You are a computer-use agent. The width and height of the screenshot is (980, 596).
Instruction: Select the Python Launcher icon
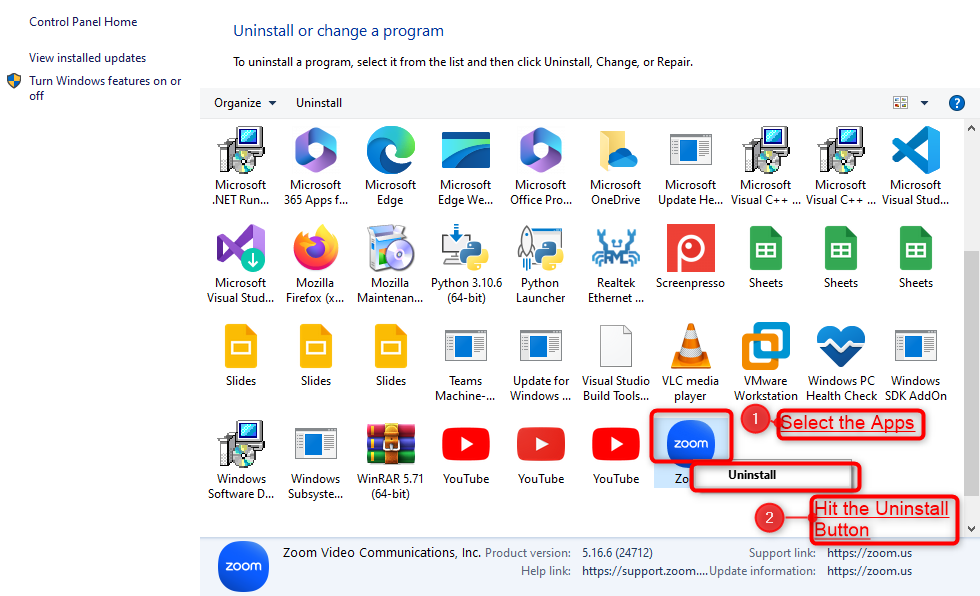click(541, 249)
